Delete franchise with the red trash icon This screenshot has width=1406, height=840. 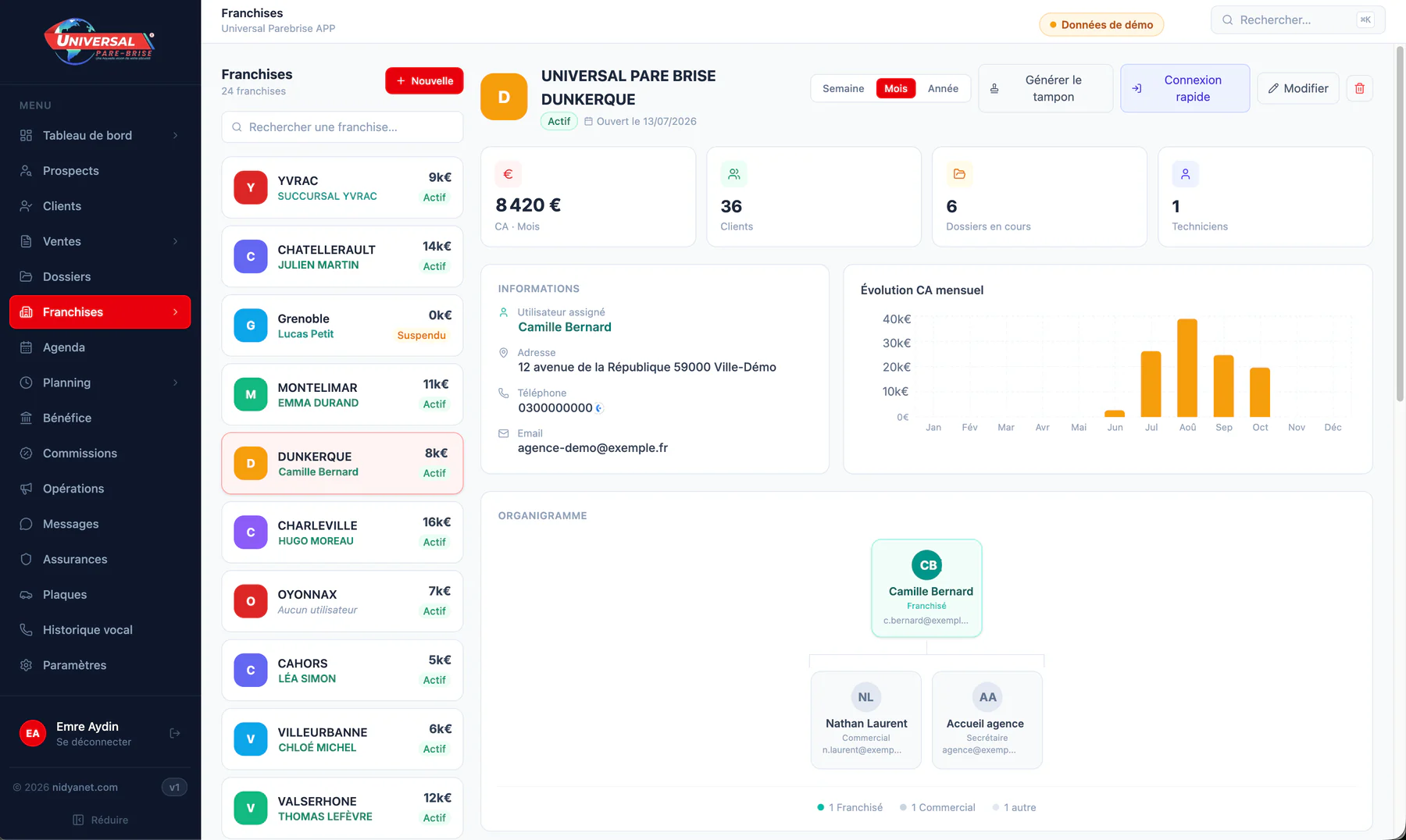(x=1359, y=88)
